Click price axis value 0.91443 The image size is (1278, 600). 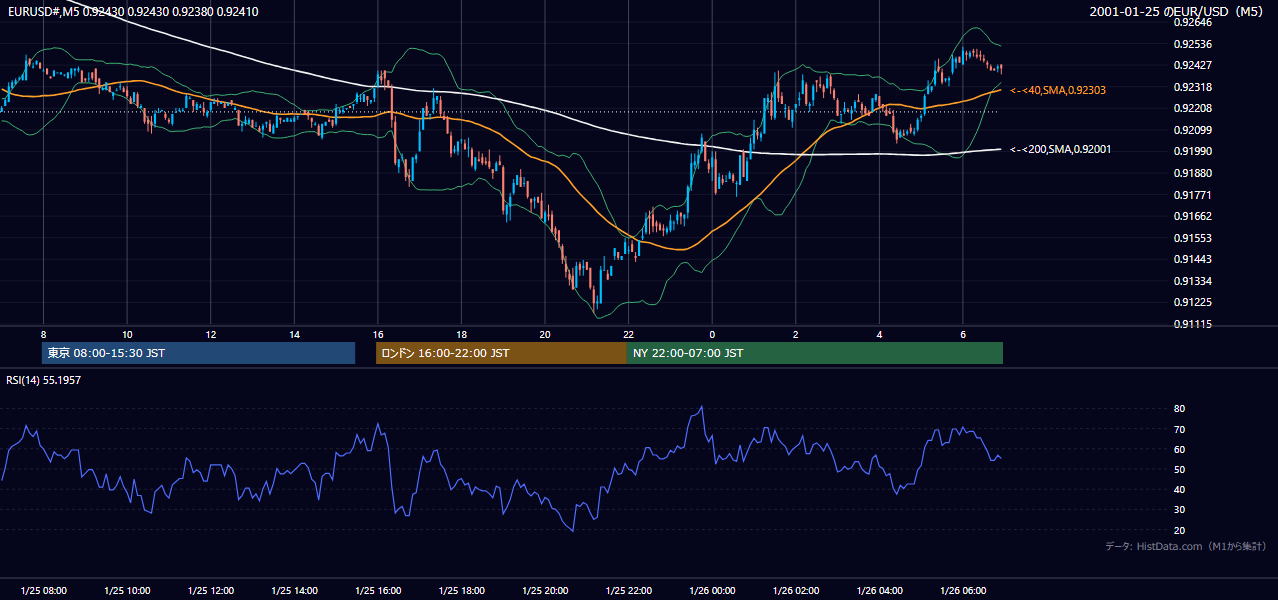[x=1193, y=259]
